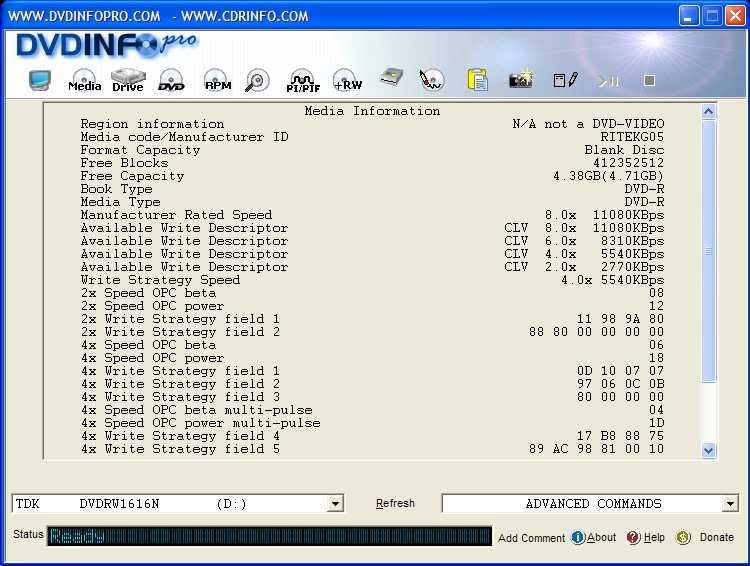Open the Help link

point(654,537)
